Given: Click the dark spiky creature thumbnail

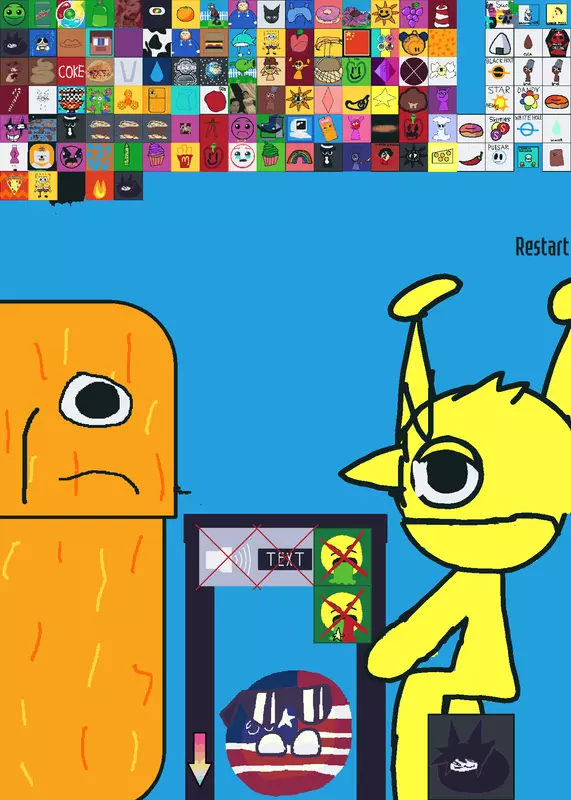Looking at the screenshot, I should (x=471, y=757).
